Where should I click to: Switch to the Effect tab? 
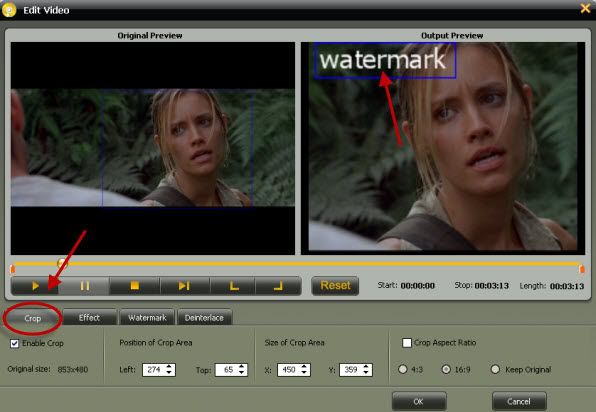point(89,318)
